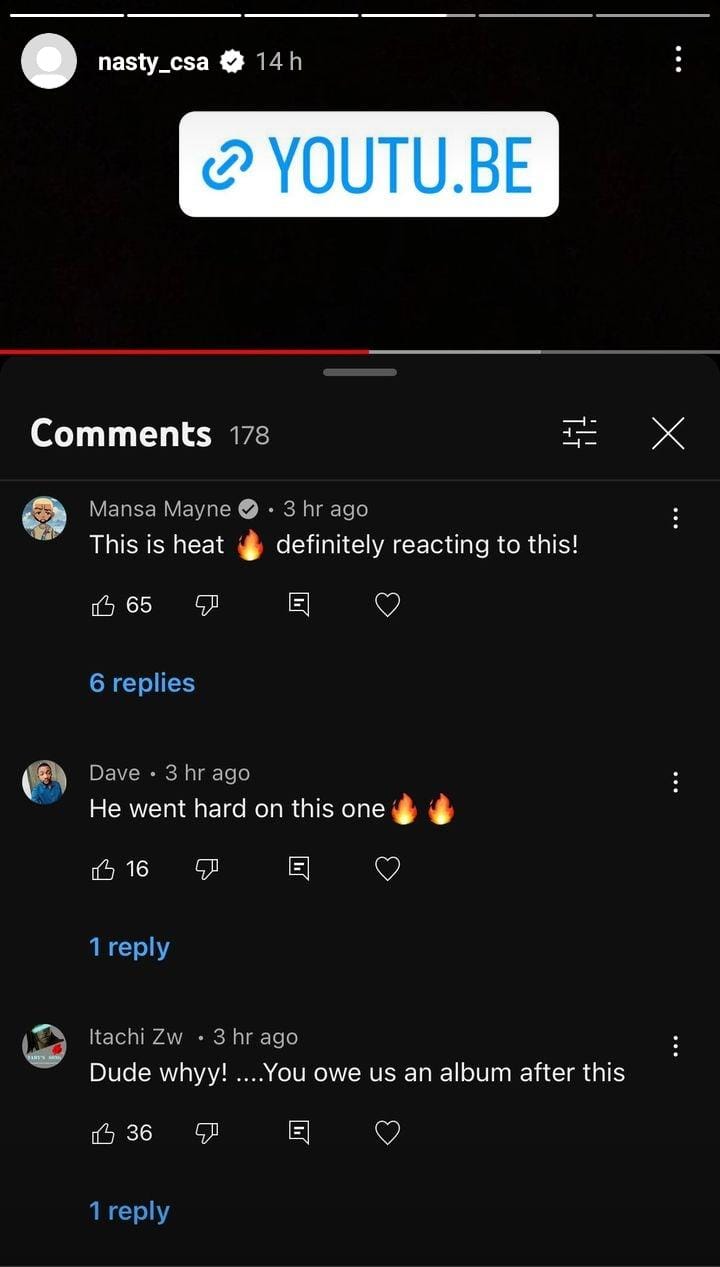720x1267 pixels.
Task: Expand the 6 replies thread
Action: 142,683
